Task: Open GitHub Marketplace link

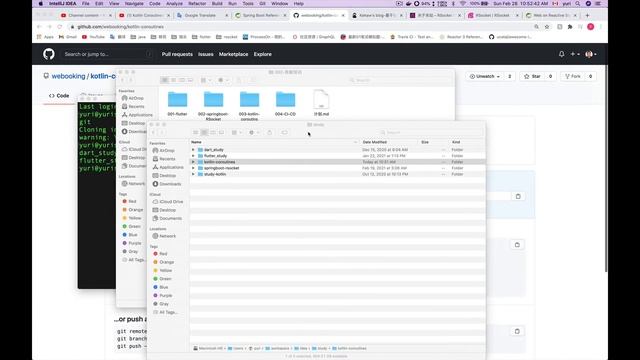Action: coord(233,54)
